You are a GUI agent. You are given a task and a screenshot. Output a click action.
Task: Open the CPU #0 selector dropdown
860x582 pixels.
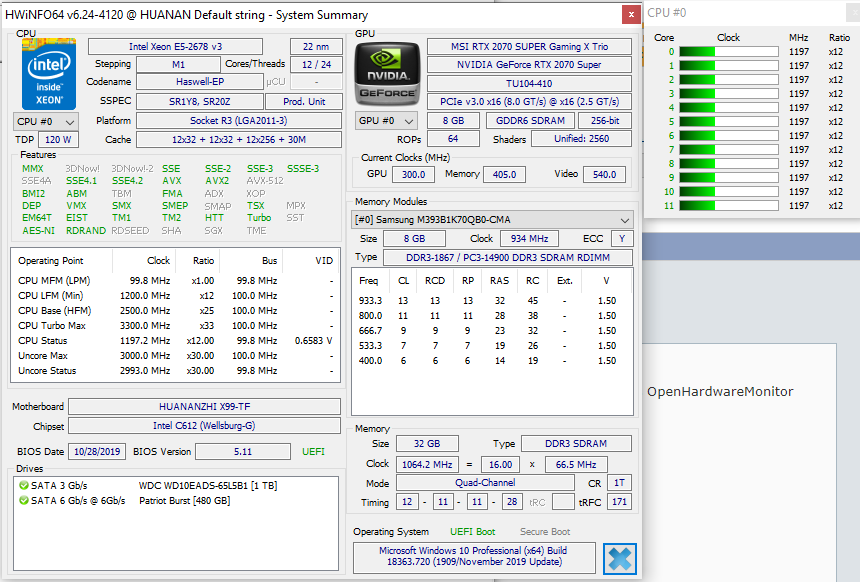[x=46, y=122]
